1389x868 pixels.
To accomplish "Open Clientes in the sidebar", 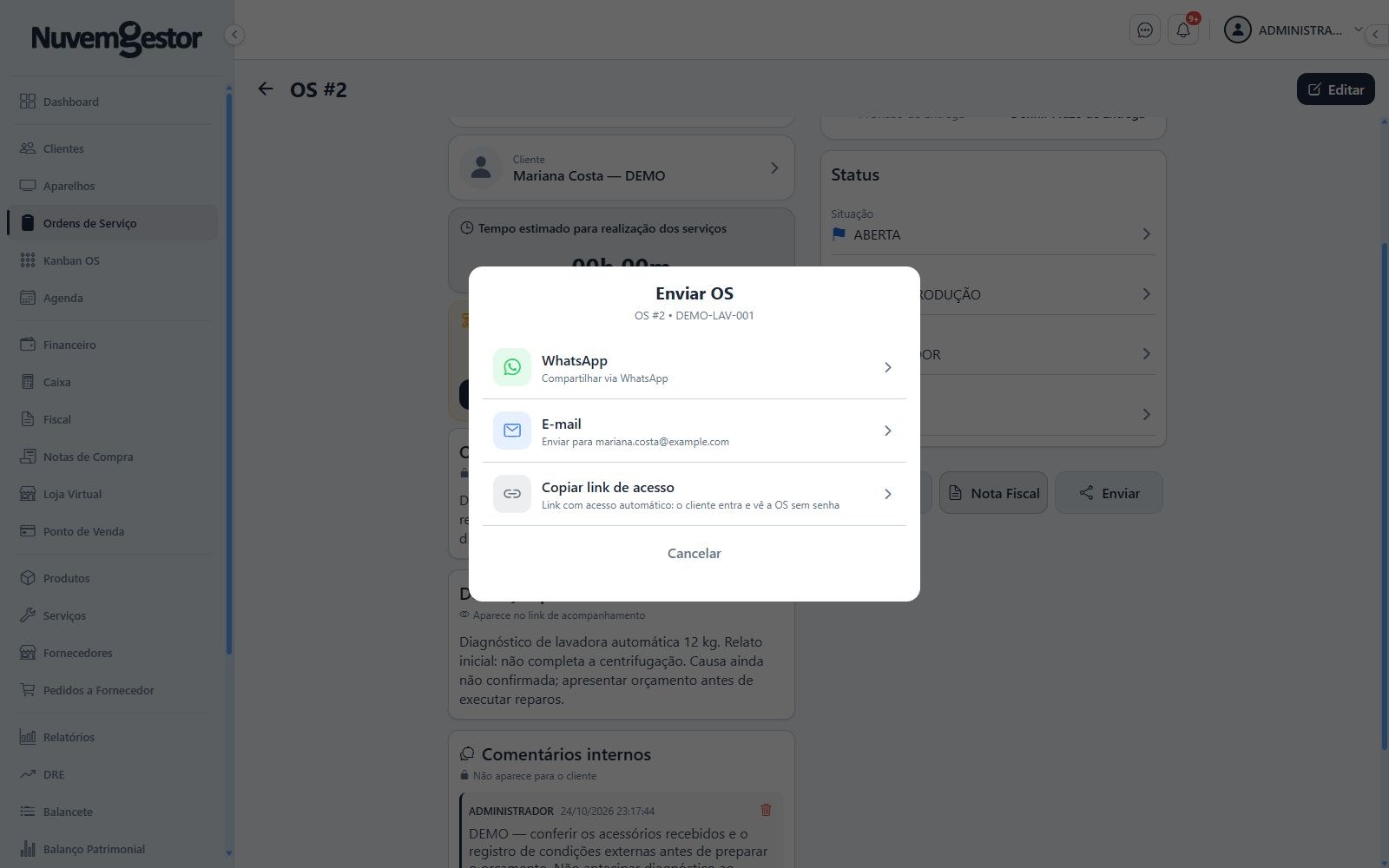I will 112,148.
